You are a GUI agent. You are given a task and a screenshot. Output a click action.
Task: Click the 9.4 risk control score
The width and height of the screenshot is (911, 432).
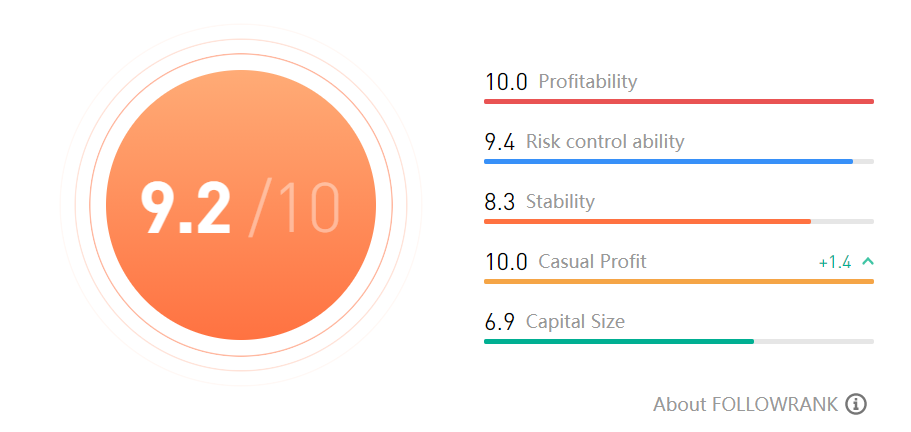click(x=499, y=142)
